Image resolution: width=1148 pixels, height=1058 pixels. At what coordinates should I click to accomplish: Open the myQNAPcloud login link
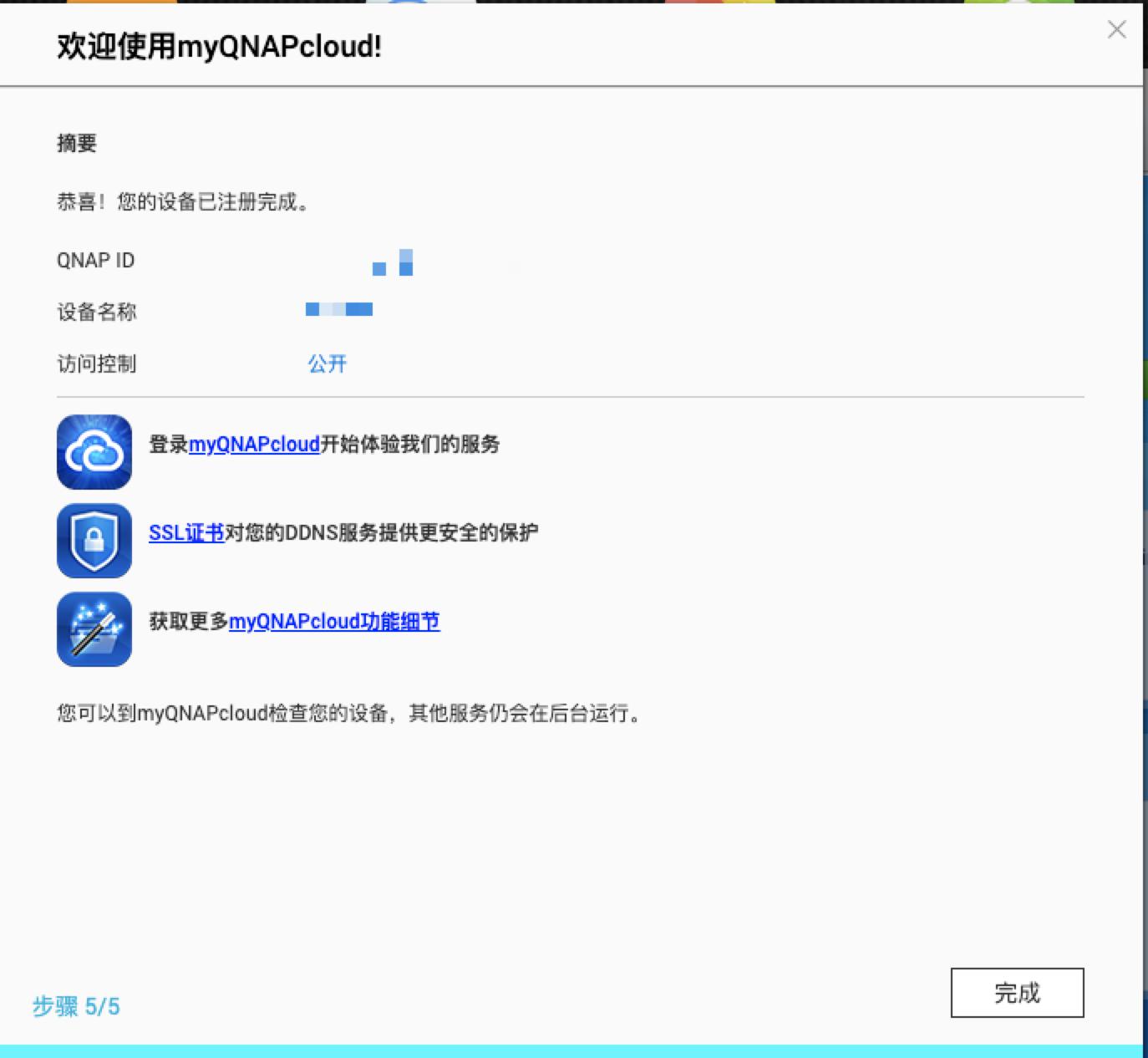pos(254,445)
